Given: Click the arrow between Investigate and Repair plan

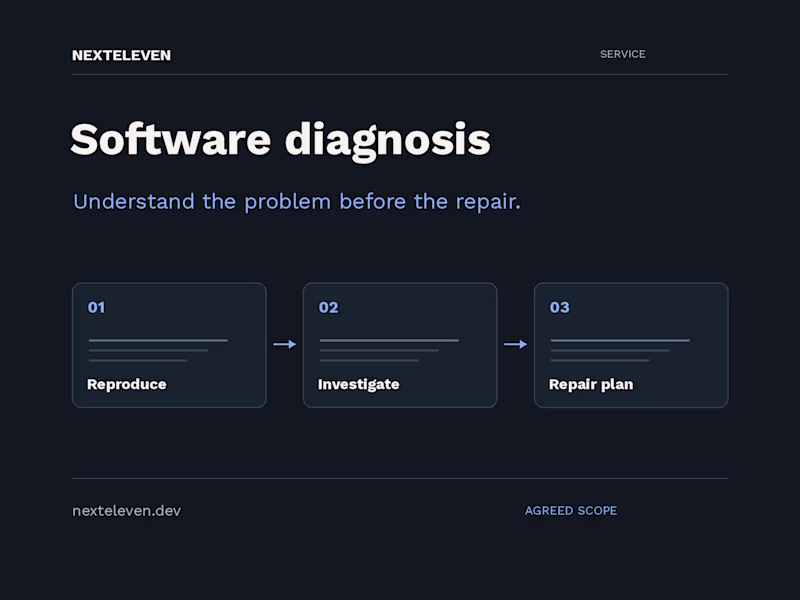Looking at the screenshot, I should coord(515,344).
